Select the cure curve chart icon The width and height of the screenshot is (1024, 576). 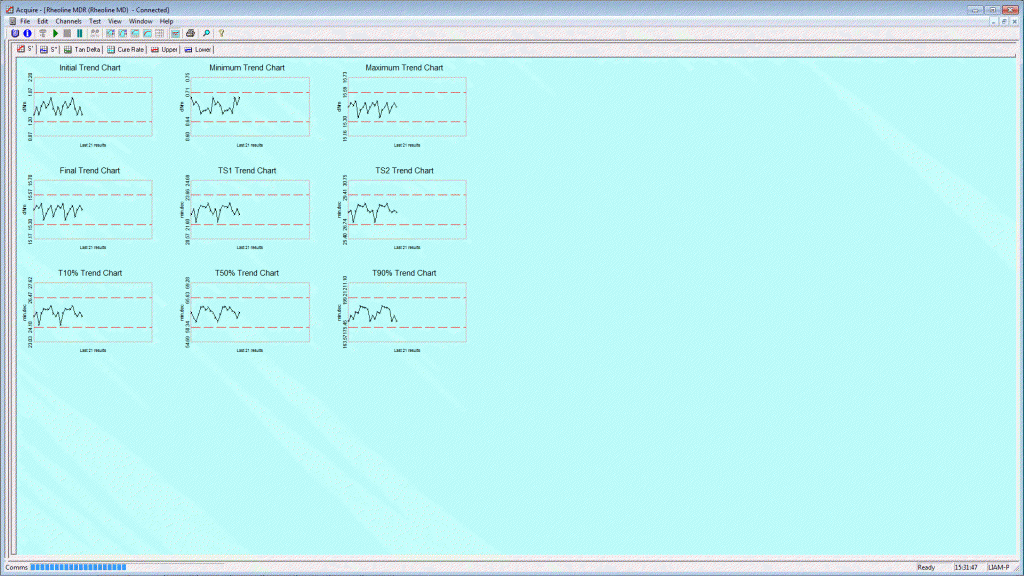147,33
